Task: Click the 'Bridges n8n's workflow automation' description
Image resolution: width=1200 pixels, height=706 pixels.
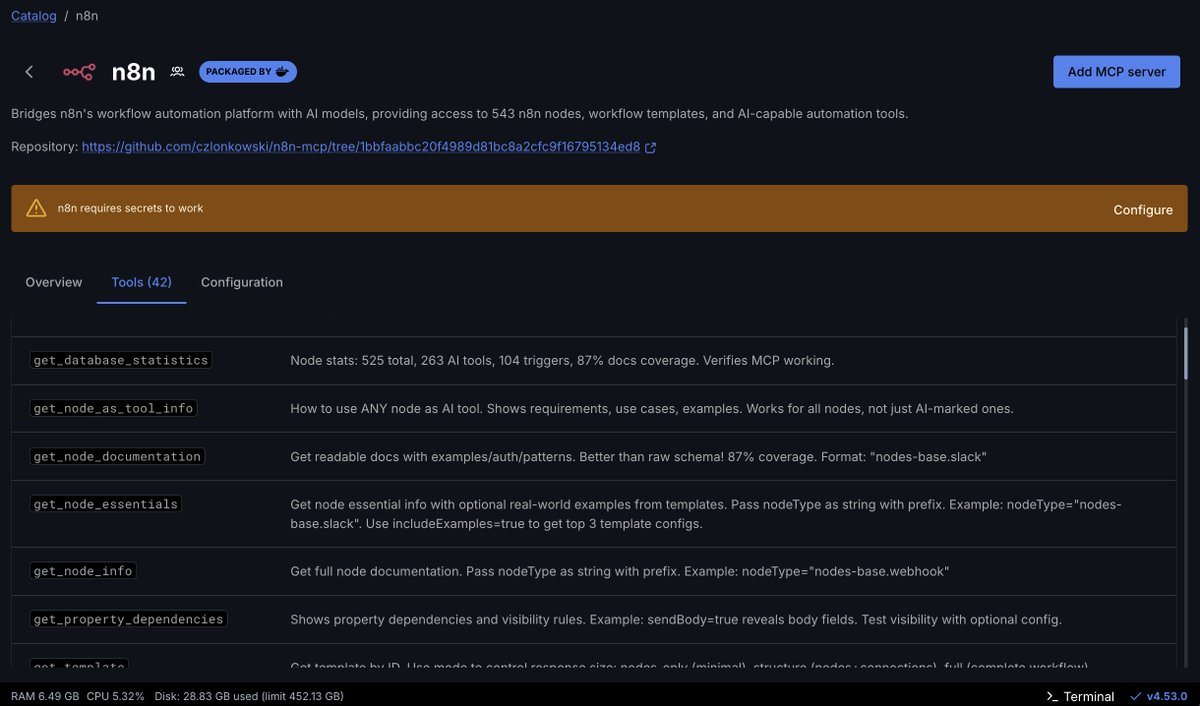Action: 460,114
